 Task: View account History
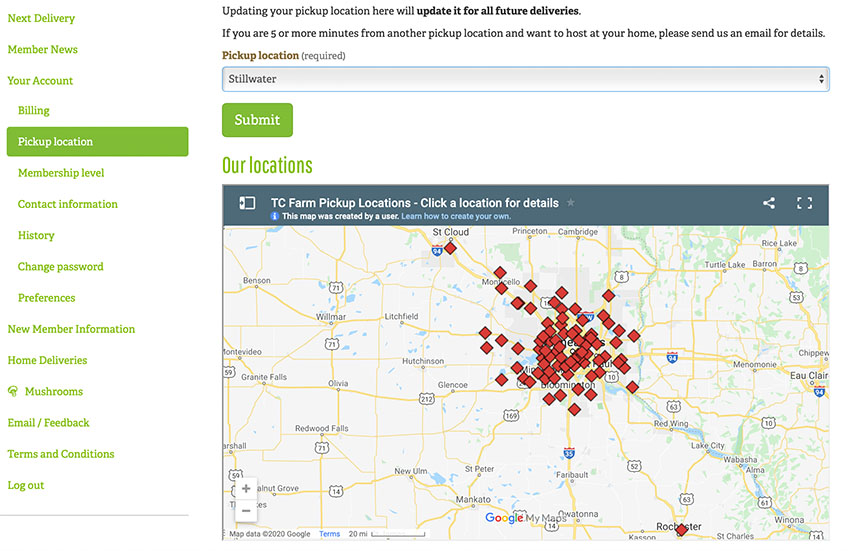tap(36, 235)
